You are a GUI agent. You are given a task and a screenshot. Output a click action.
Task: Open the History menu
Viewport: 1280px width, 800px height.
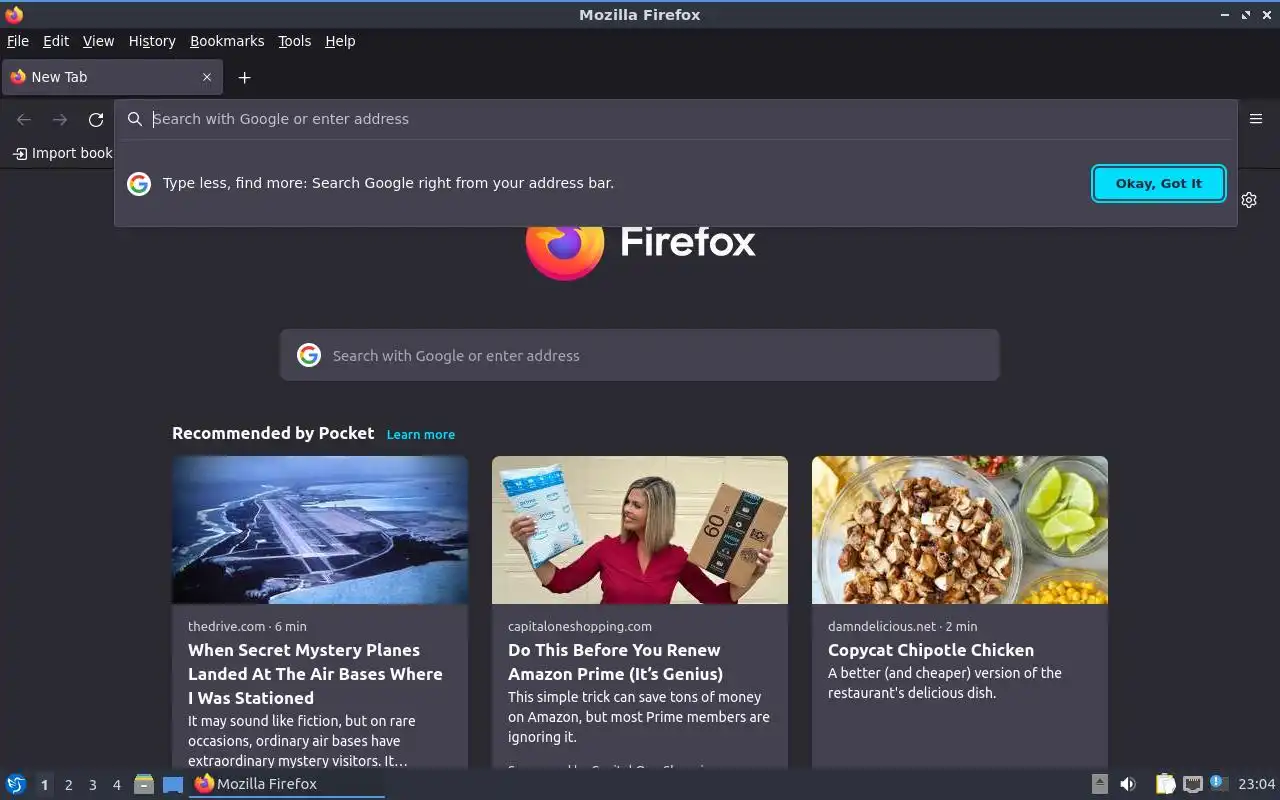[152, 41]
